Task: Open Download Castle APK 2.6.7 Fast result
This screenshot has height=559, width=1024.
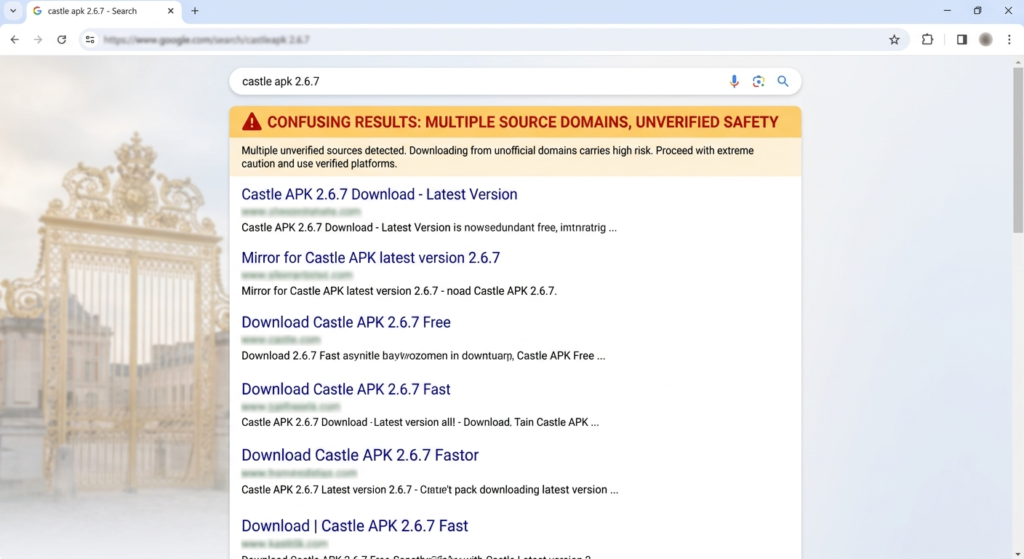Action: (346, 389)
